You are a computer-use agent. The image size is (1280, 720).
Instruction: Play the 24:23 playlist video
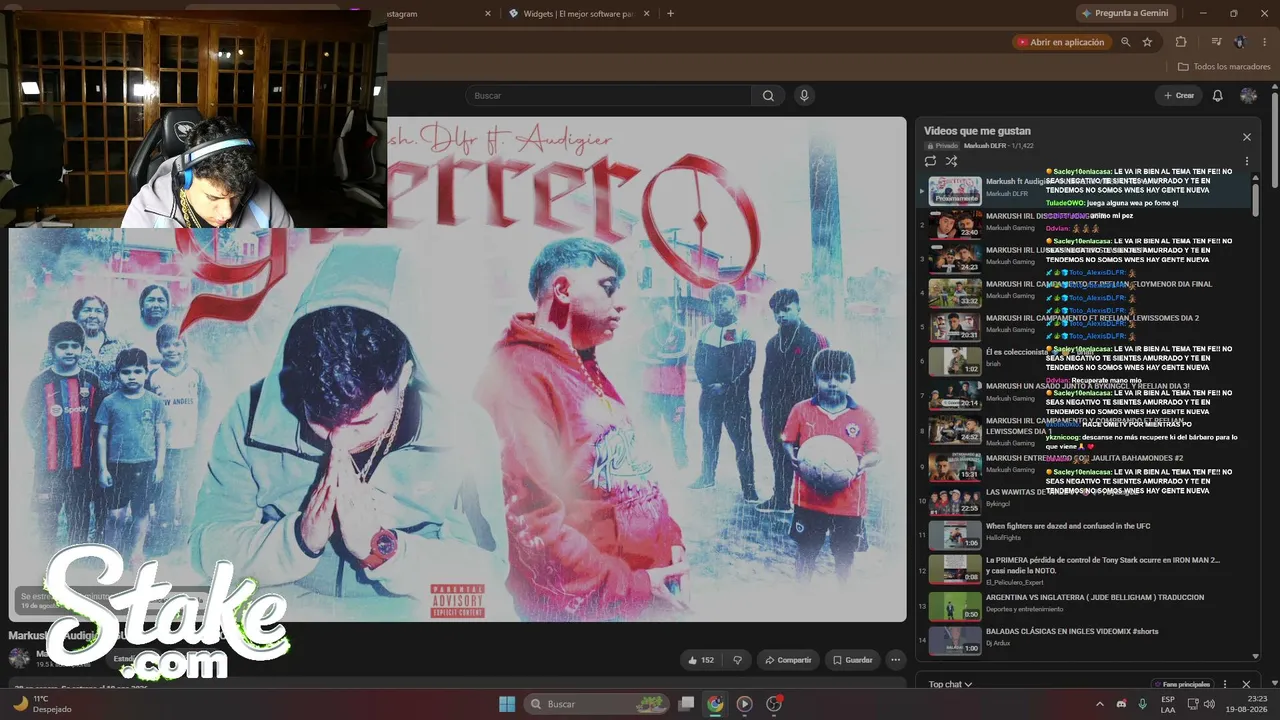[955, 258]
